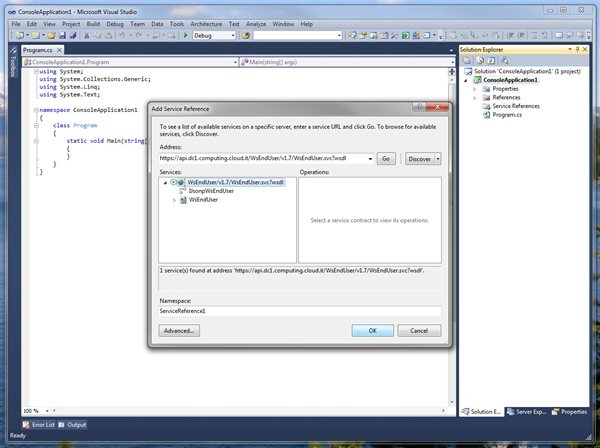600x448 pixels.
Task: Open the Architecture menu
Action: 206,24
